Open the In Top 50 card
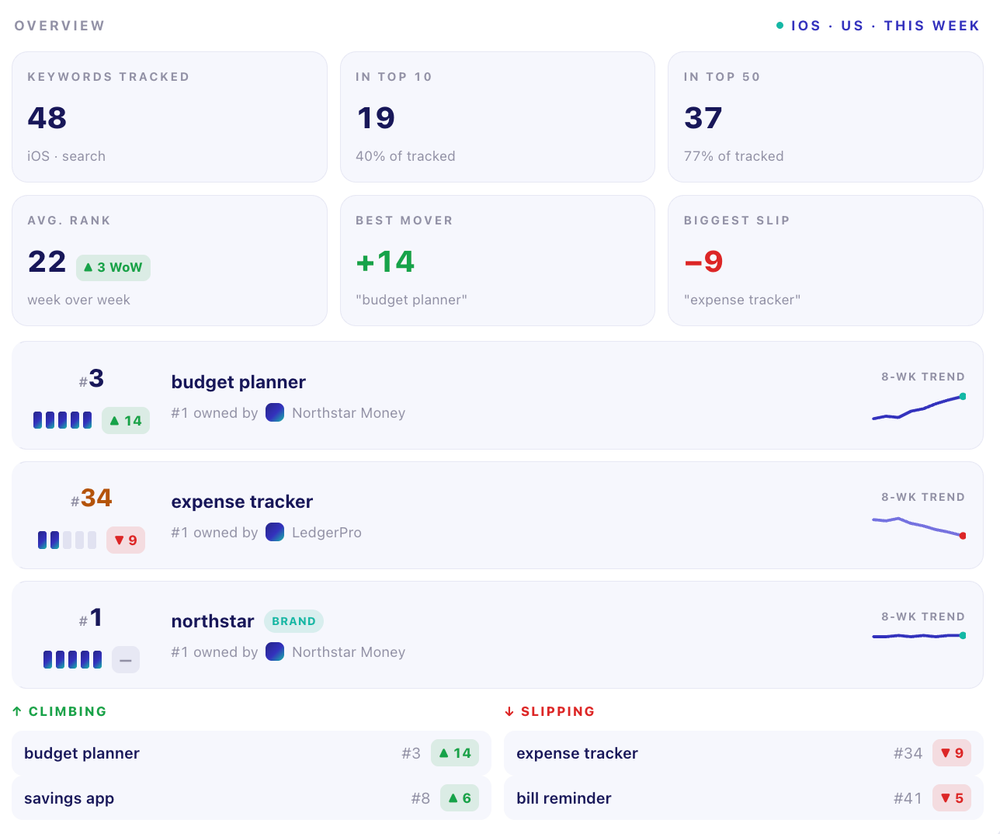 click(825, 117)
